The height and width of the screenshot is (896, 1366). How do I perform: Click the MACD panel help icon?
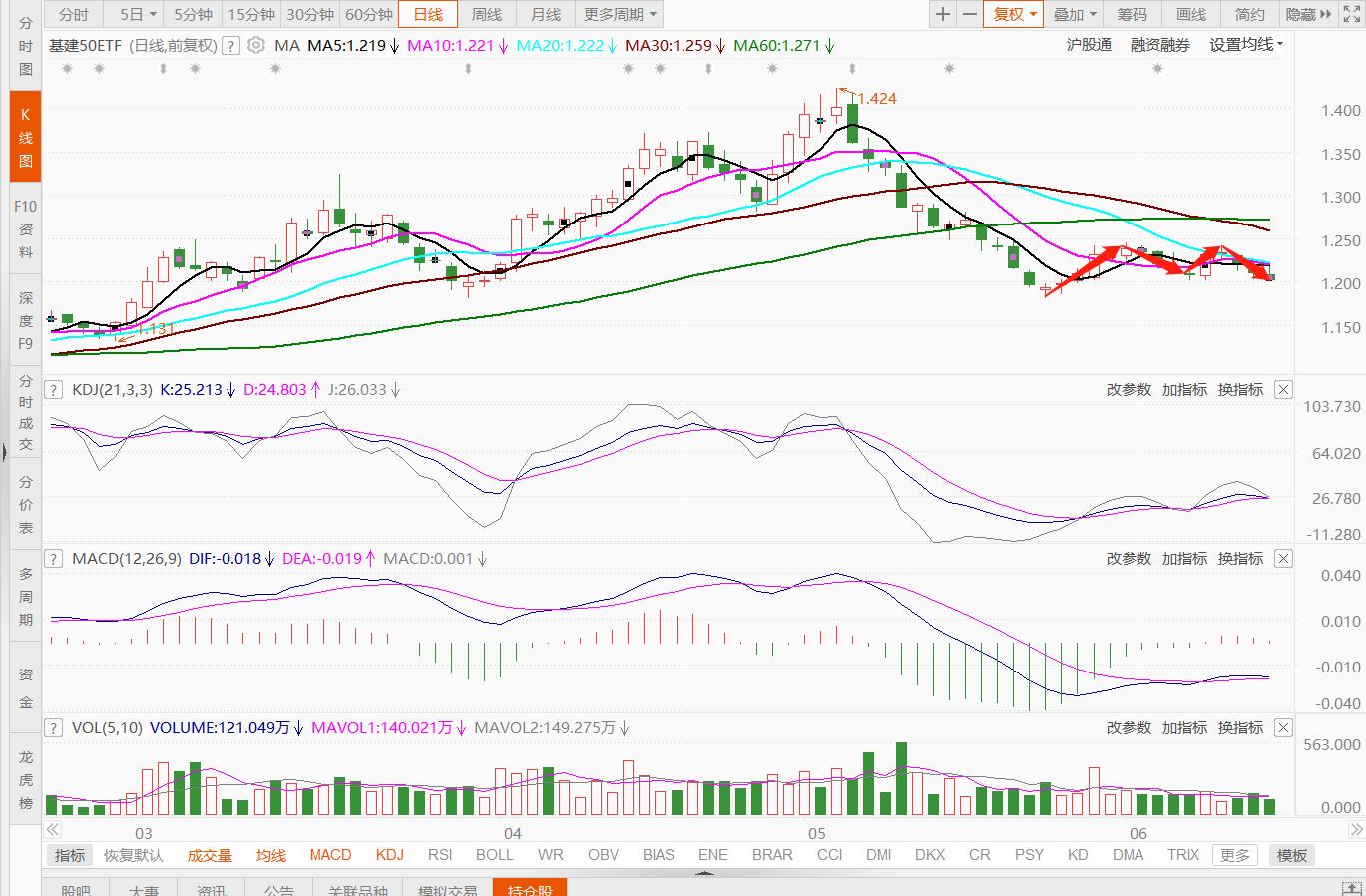coord(54,559)
